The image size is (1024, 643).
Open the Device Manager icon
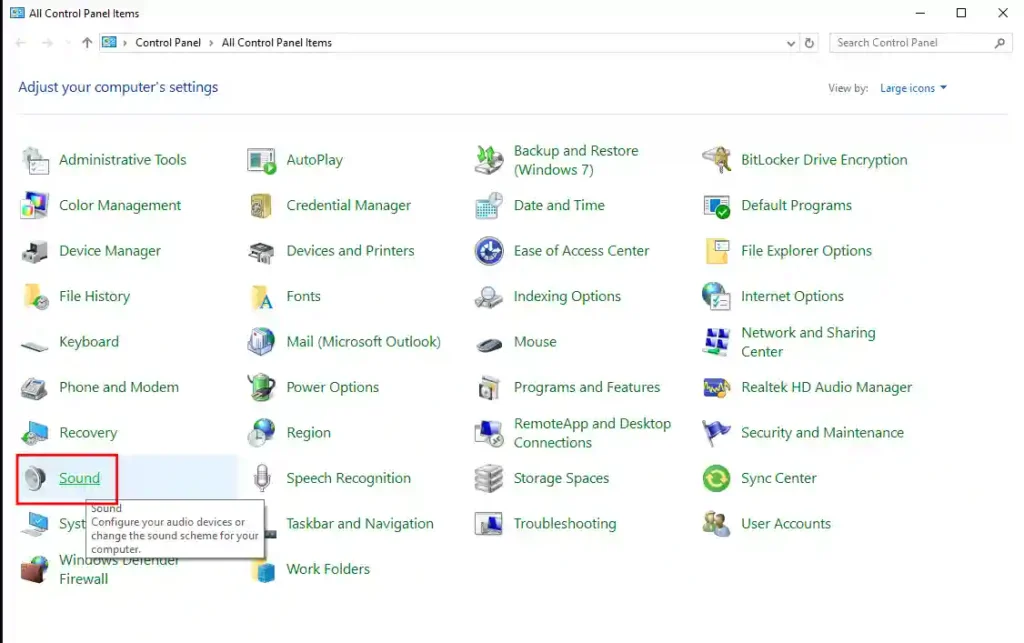point(35,251)
